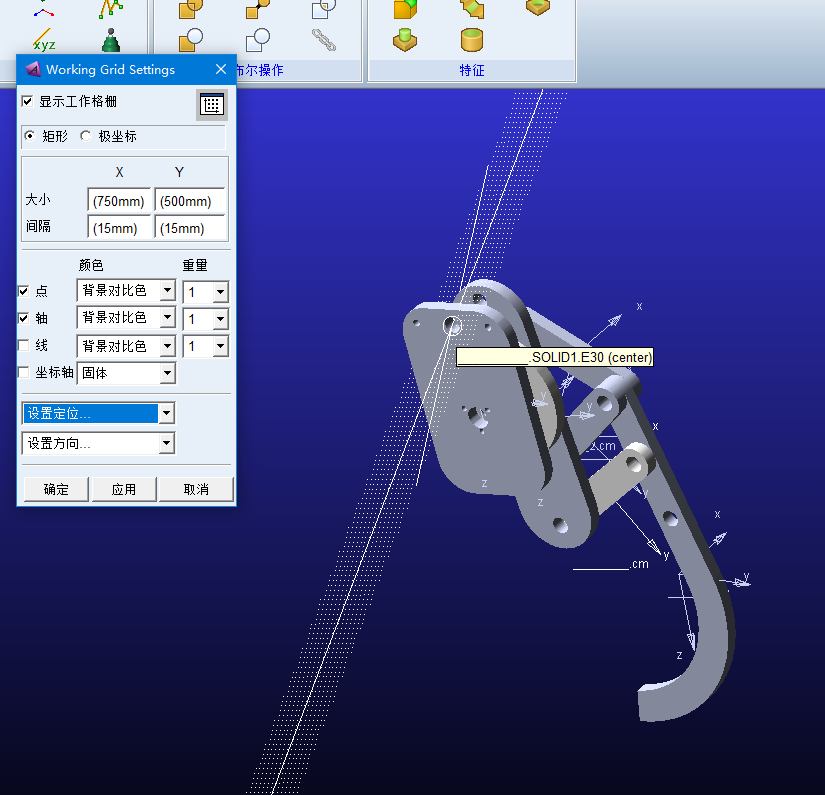The width and height of the screenshot is (825, 795).
Task: Close the Working Grid Settings dialog
Action: click(221, 69)
